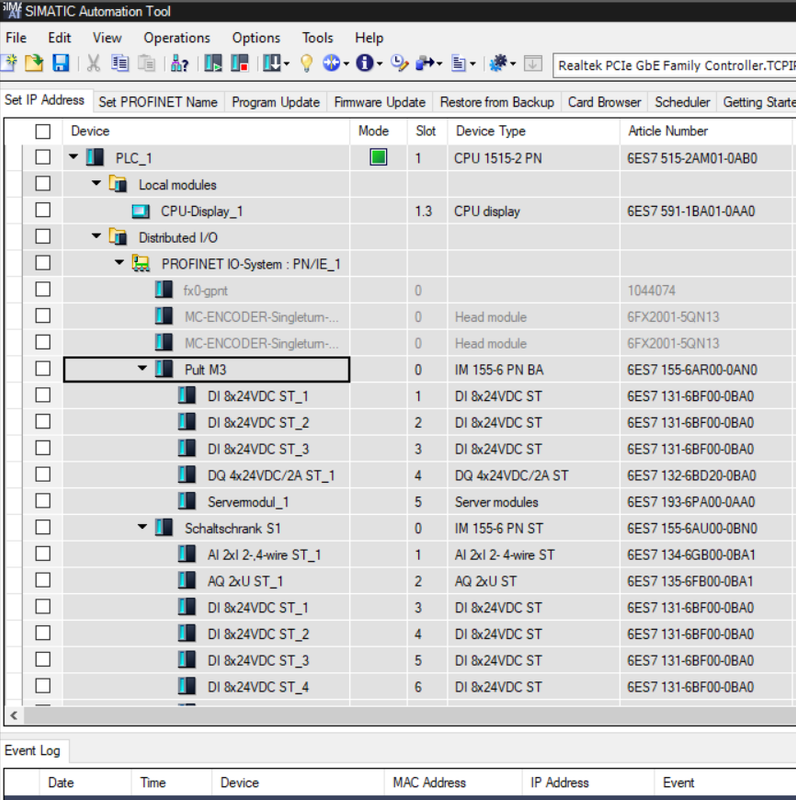This screenshot has width=796, height=800.
Task: Click the document service data icon
Action: [459, 63]
